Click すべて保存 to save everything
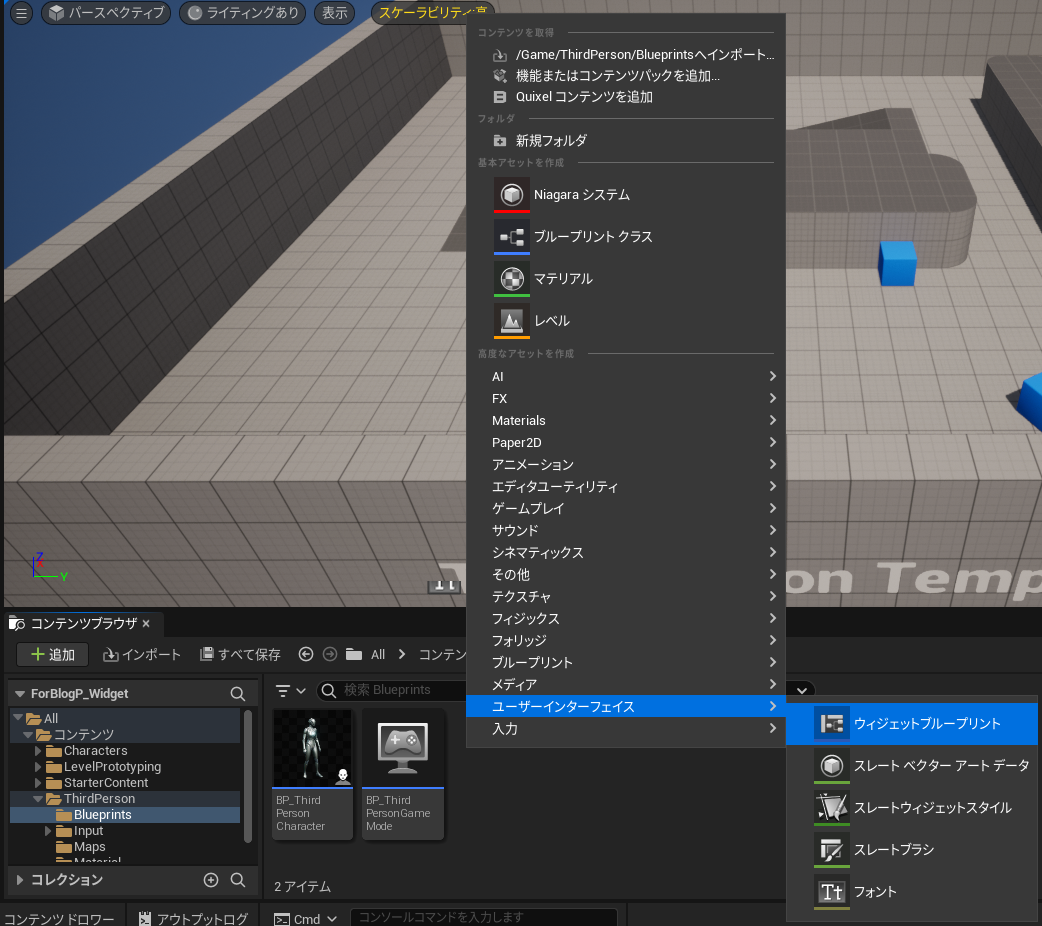The image size is (1042, 926). point(241,655)
